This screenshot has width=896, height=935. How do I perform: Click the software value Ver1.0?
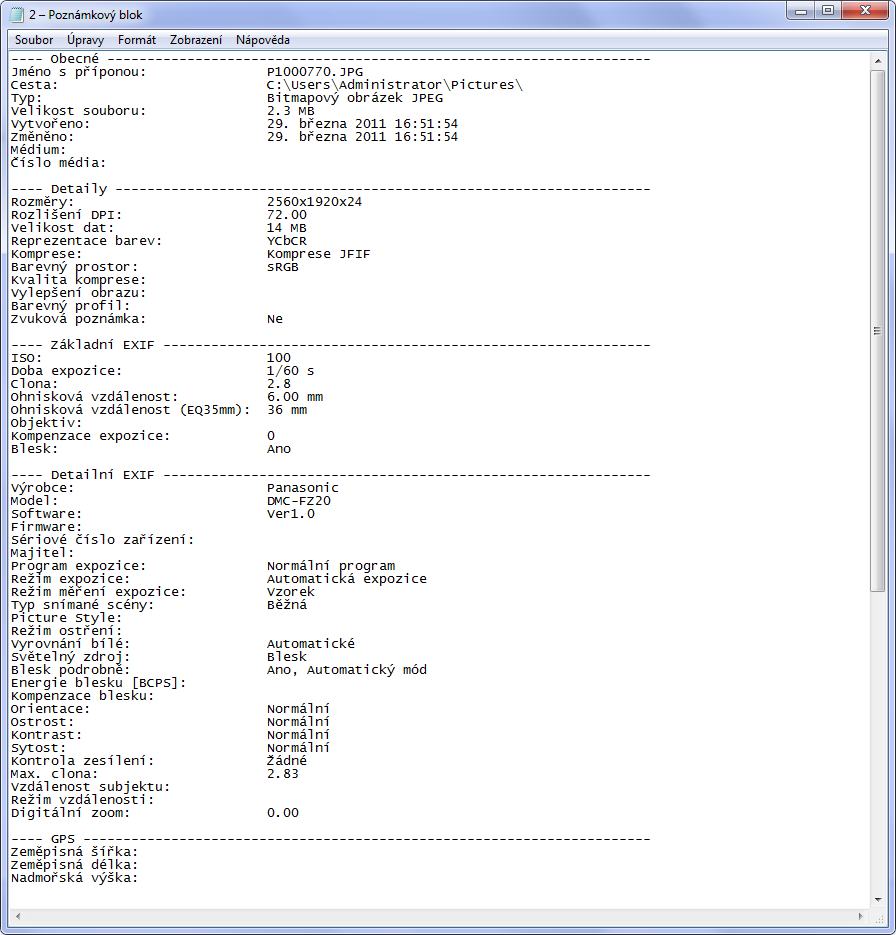pyautogui.click(x=290, y=514)
